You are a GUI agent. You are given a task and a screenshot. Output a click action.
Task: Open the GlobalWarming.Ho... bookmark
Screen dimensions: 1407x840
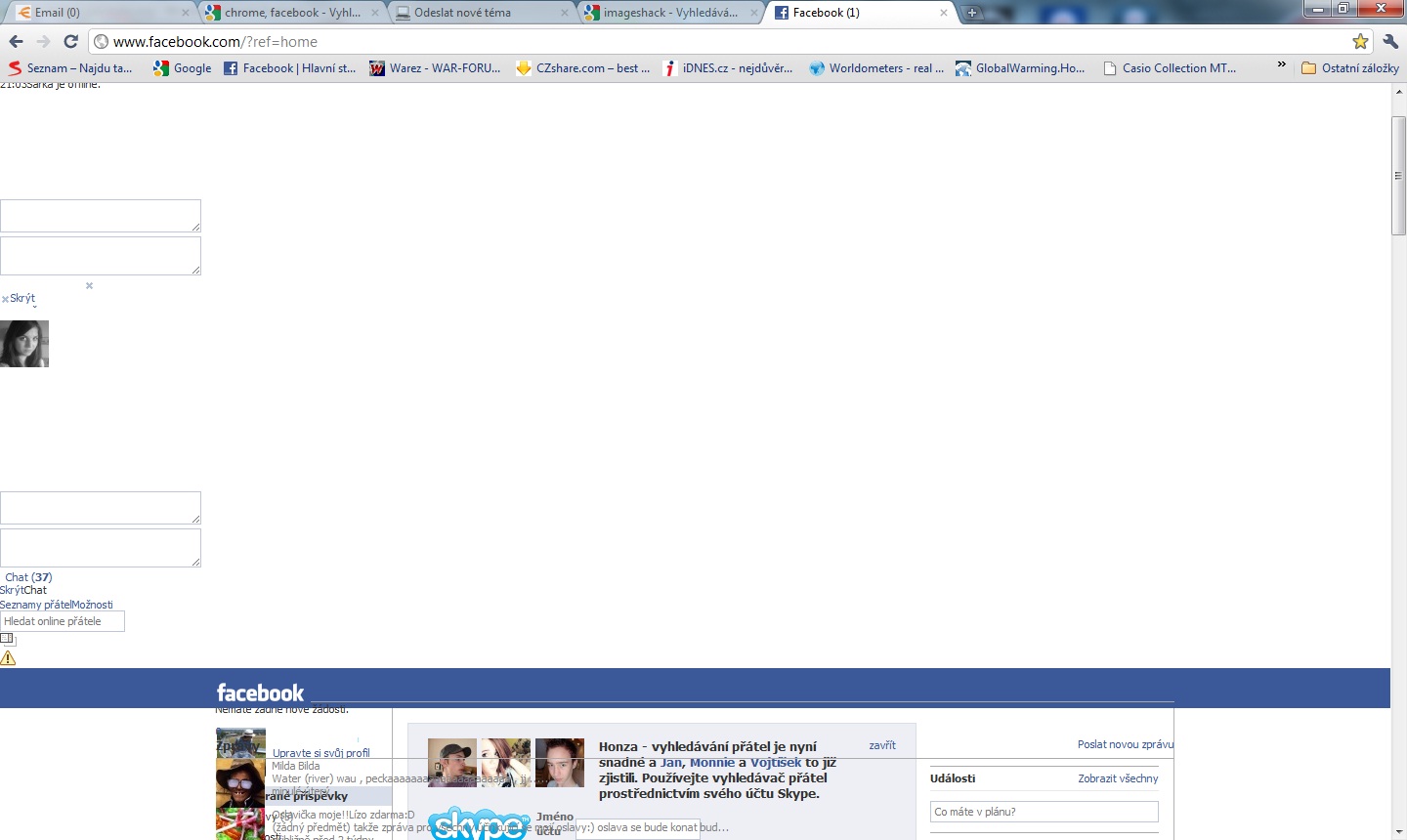pyautogui.click(x=1020, y=68)
